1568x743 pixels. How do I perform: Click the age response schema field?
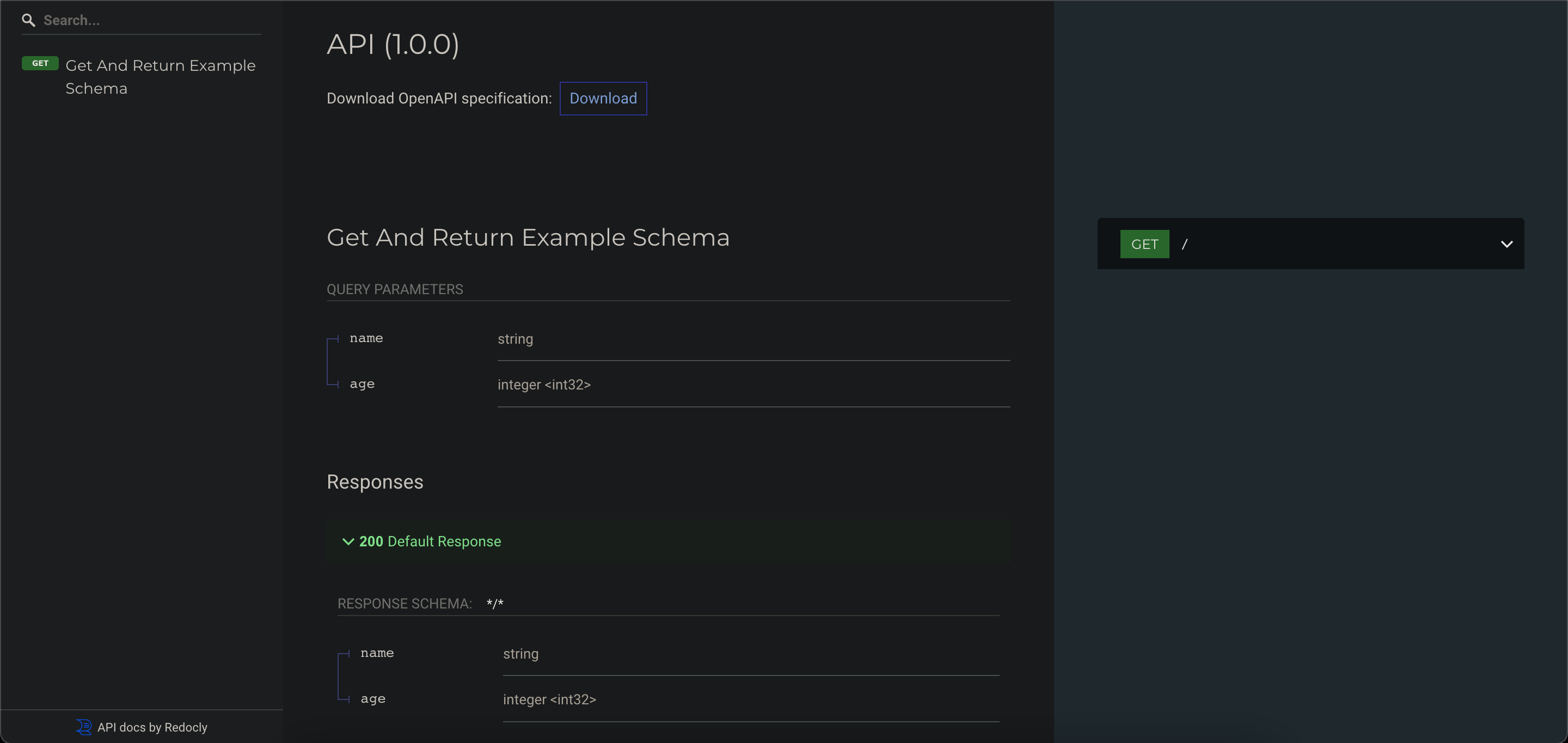[372, 699]
